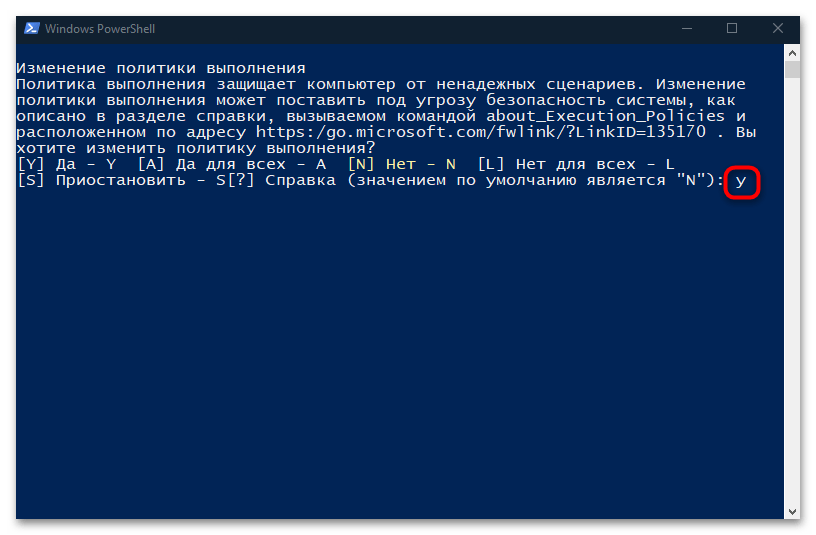
Task: Maximize the Windows PowerShell window
Action: click(732, 28)
